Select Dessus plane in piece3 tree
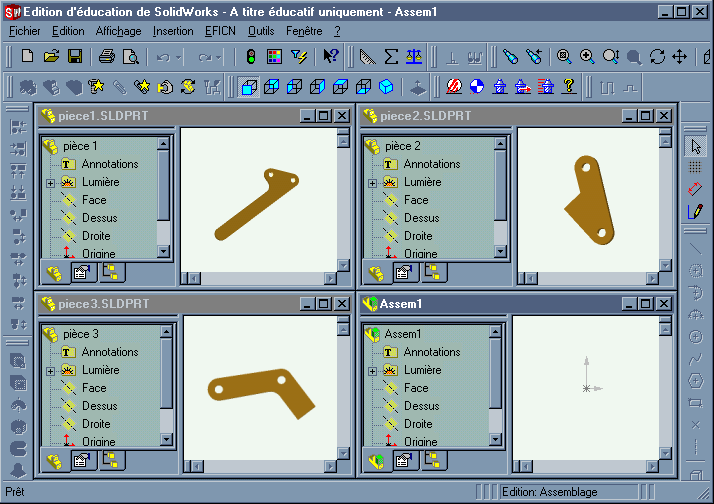This screenshot has width=714, height=504. (x=100, y=406)
